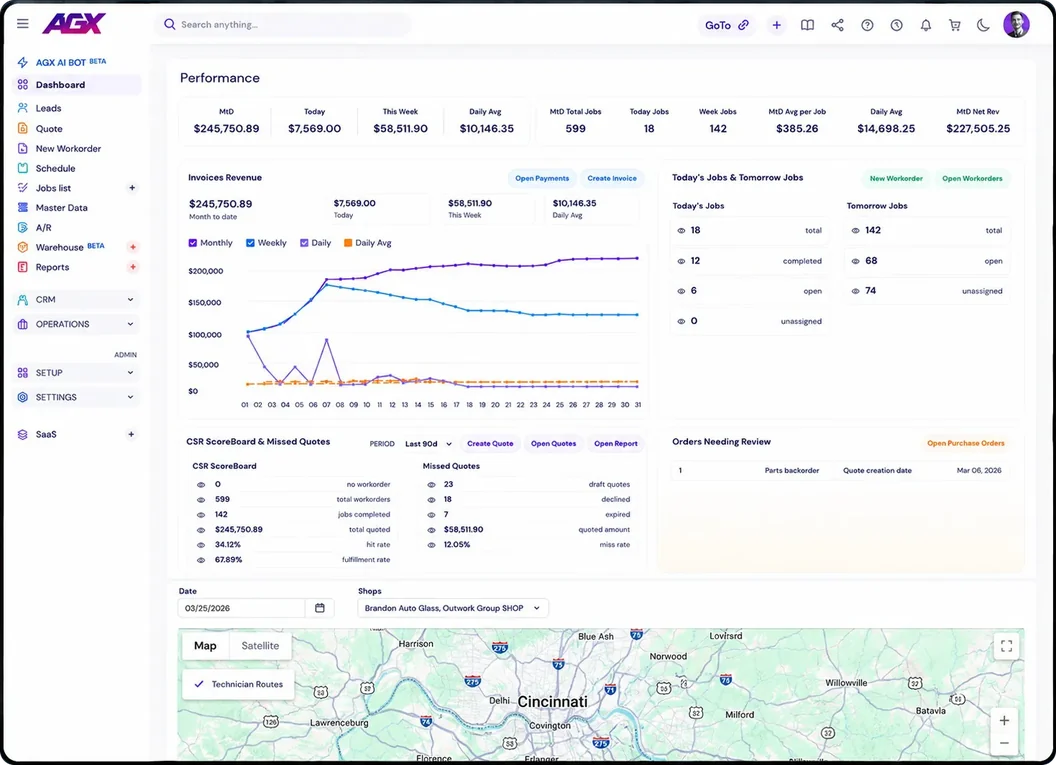Click the calendar icon in Date field
The height and width of the screenshot is (765, 1056).
coord(320,608)
